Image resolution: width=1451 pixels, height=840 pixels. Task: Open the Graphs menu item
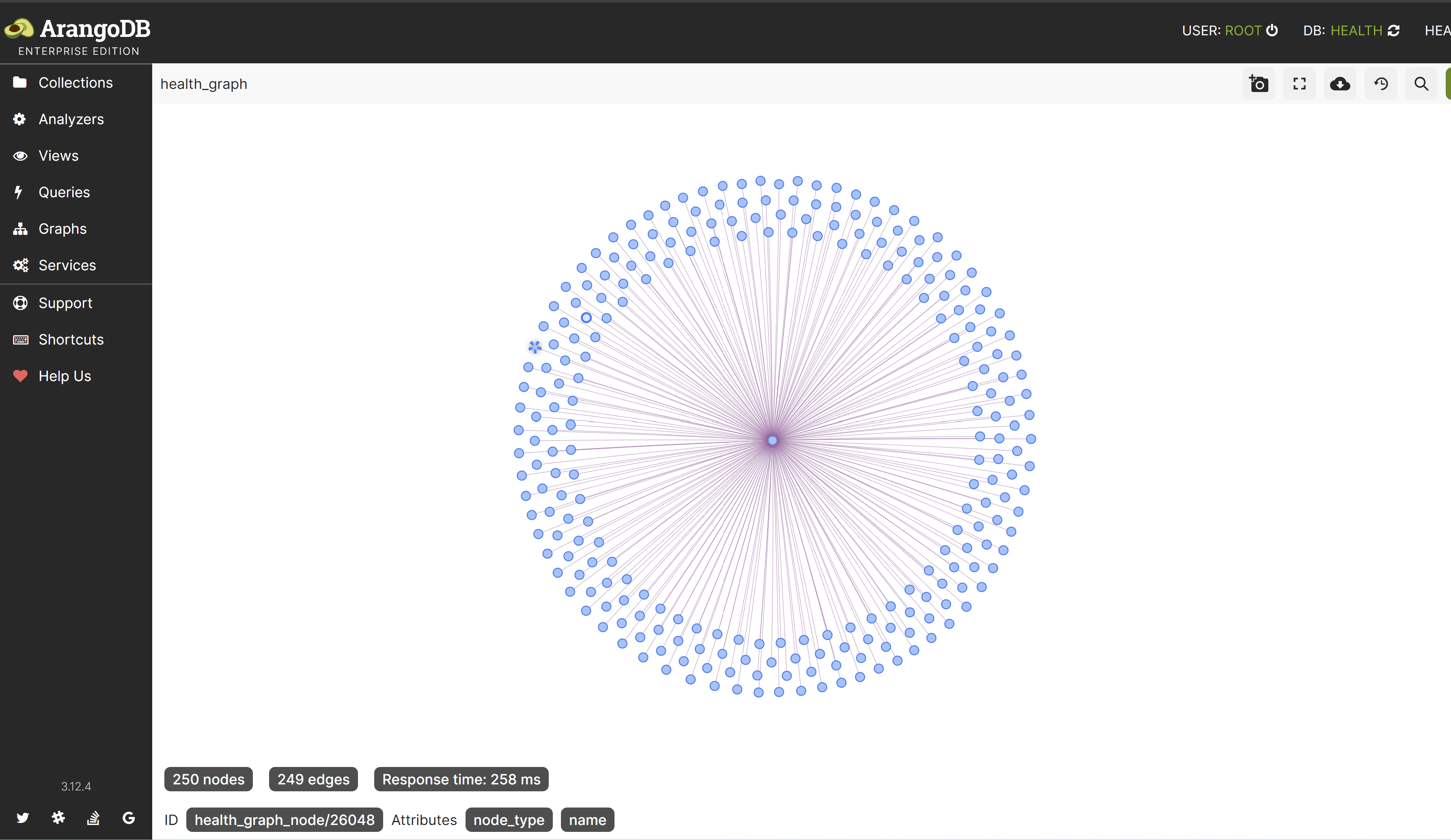coord(62,228)
